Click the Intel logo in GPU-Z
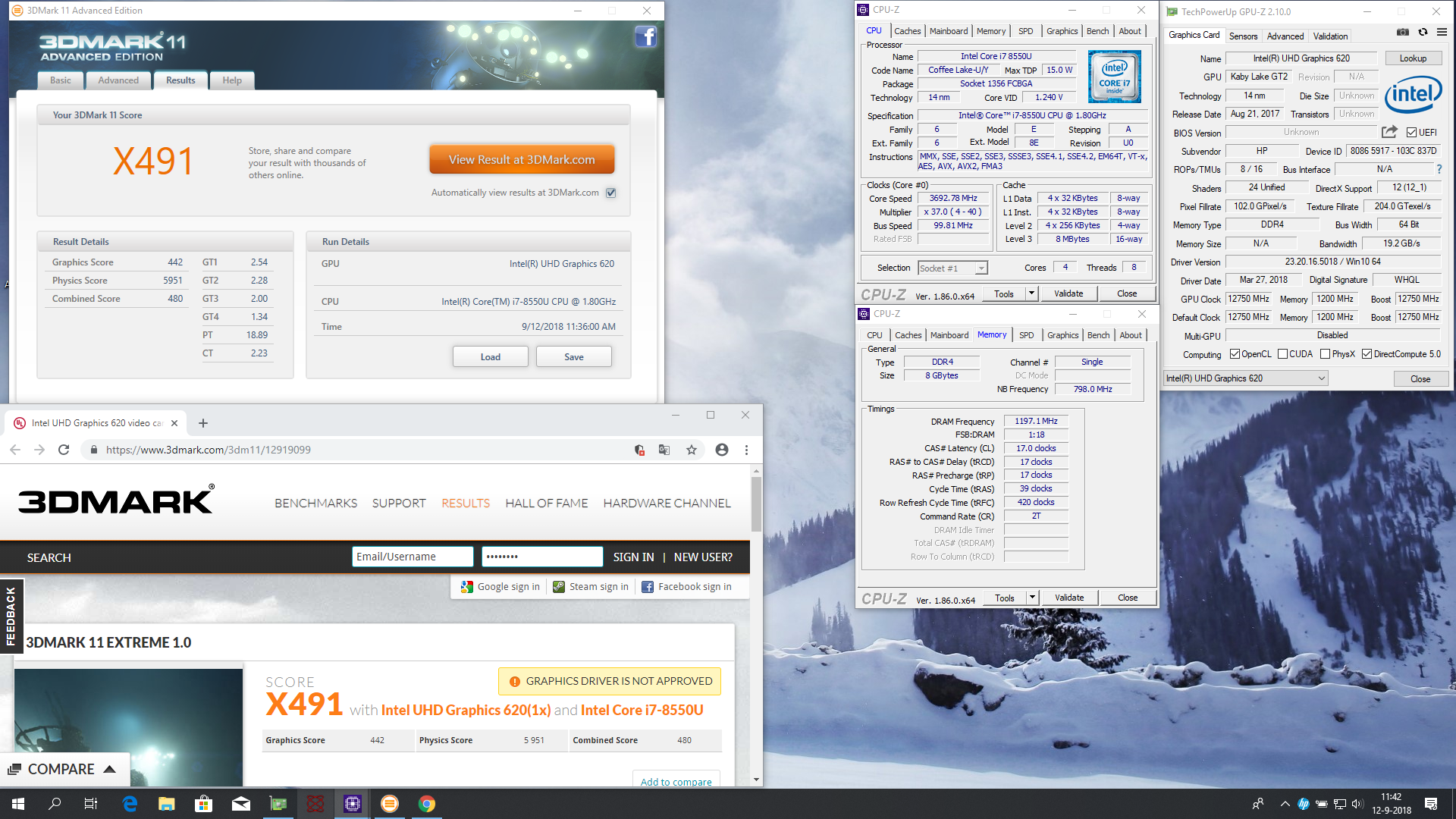This screenshot has height=819, width=1456. tap(1413, 94)
